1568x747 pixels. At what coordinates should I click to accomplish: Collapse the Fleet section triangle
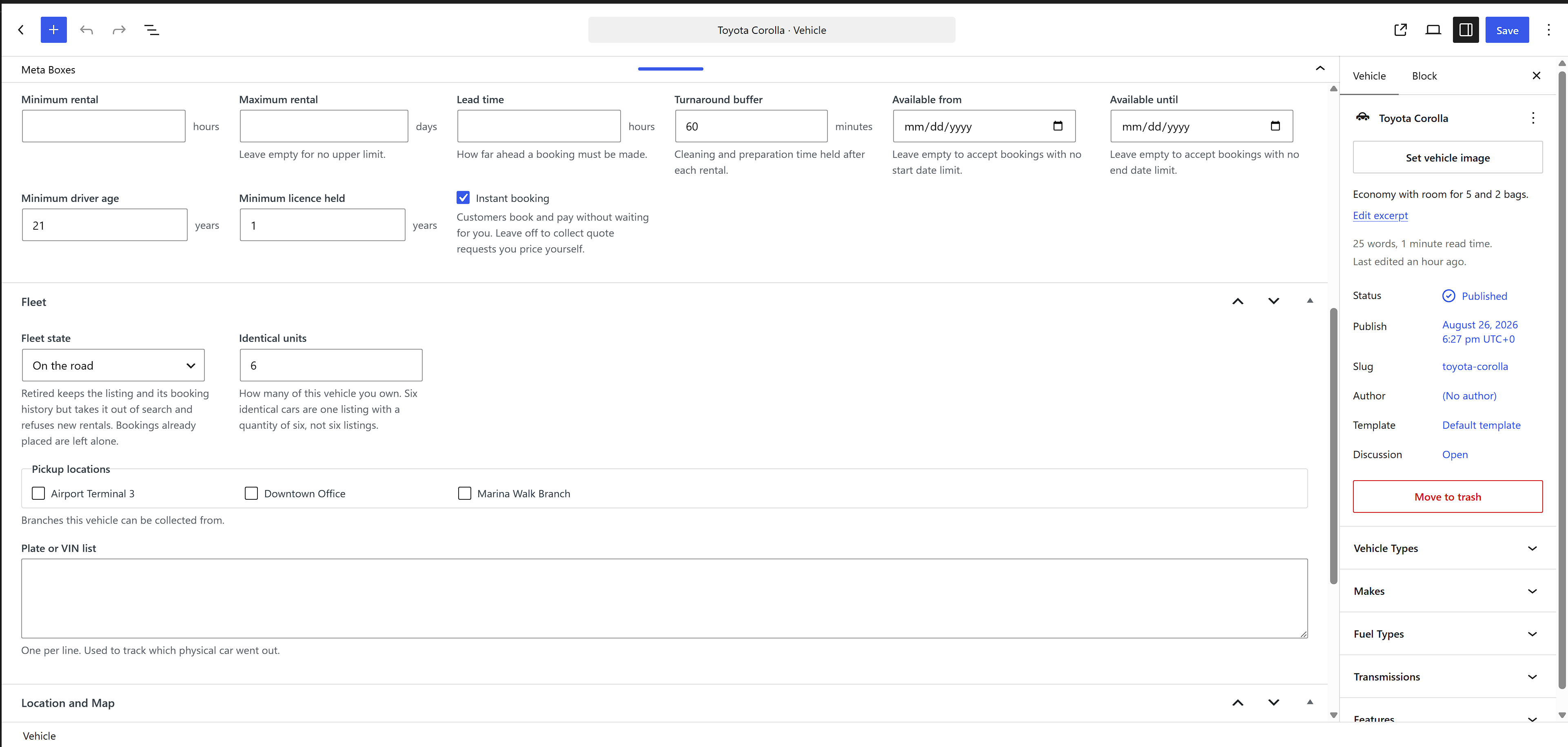tap(1310, 301)
